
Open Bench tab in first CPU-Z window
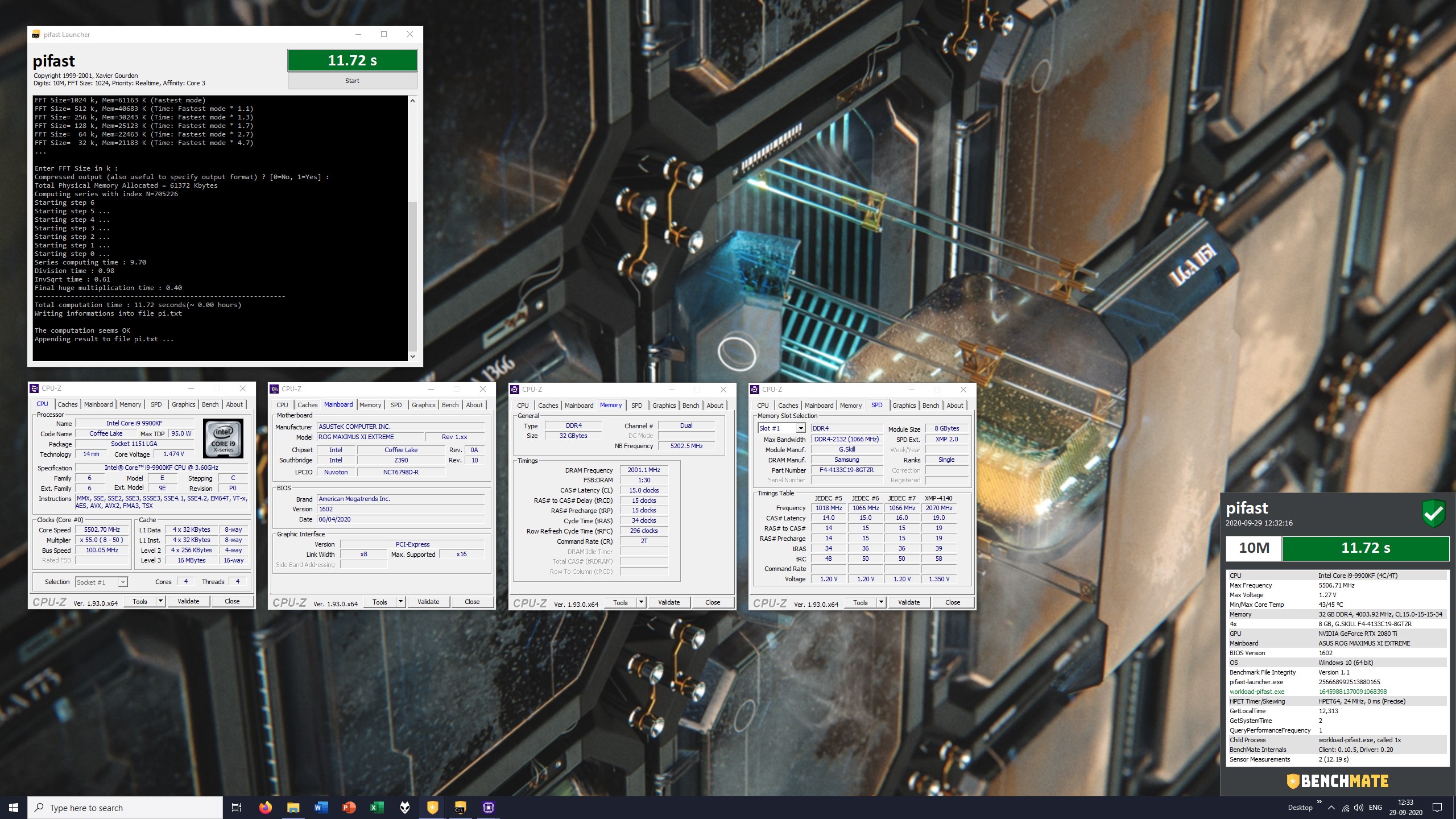coord(210,404)
